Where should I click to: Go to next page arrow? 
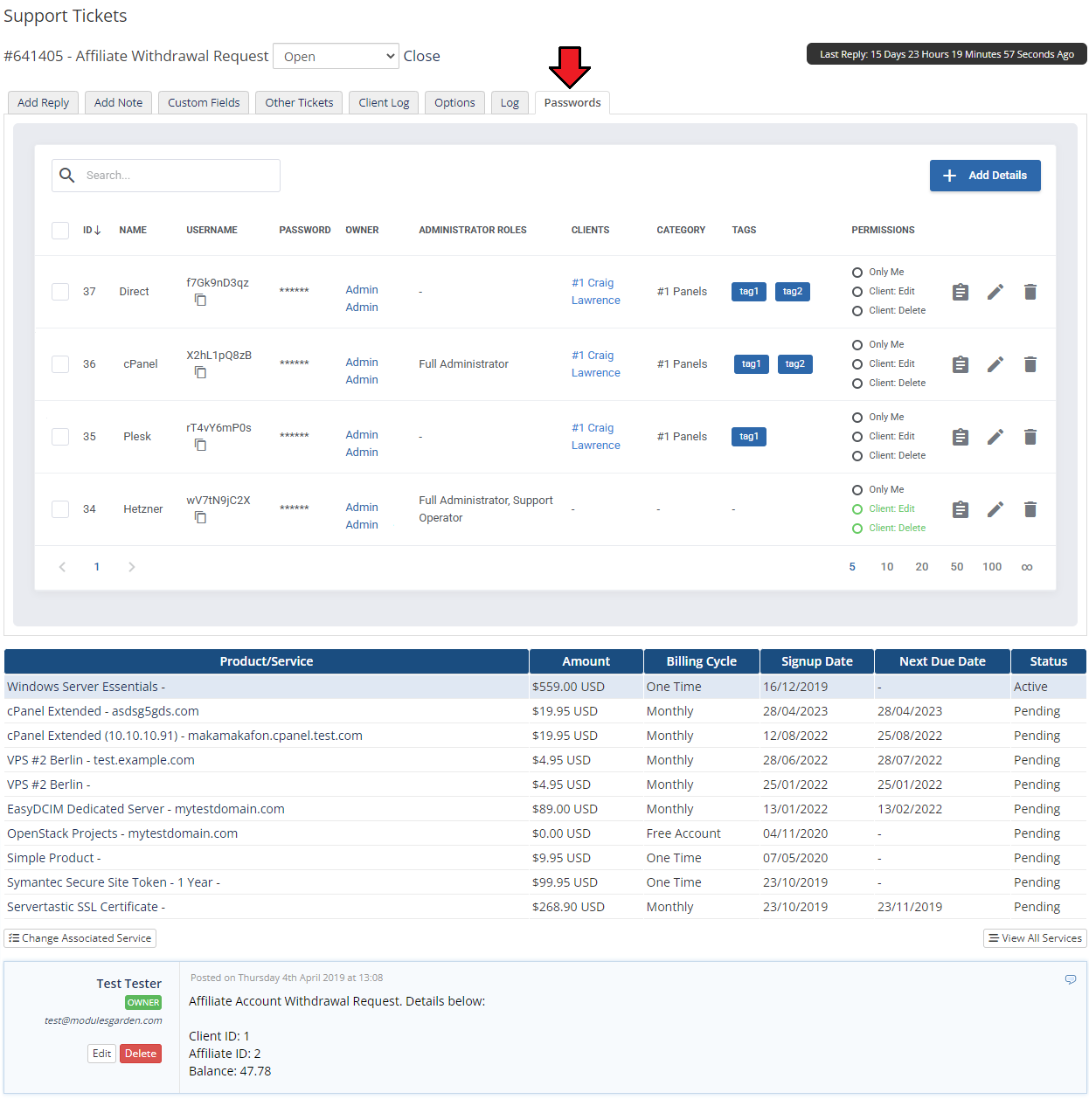(x=132, y=567)
